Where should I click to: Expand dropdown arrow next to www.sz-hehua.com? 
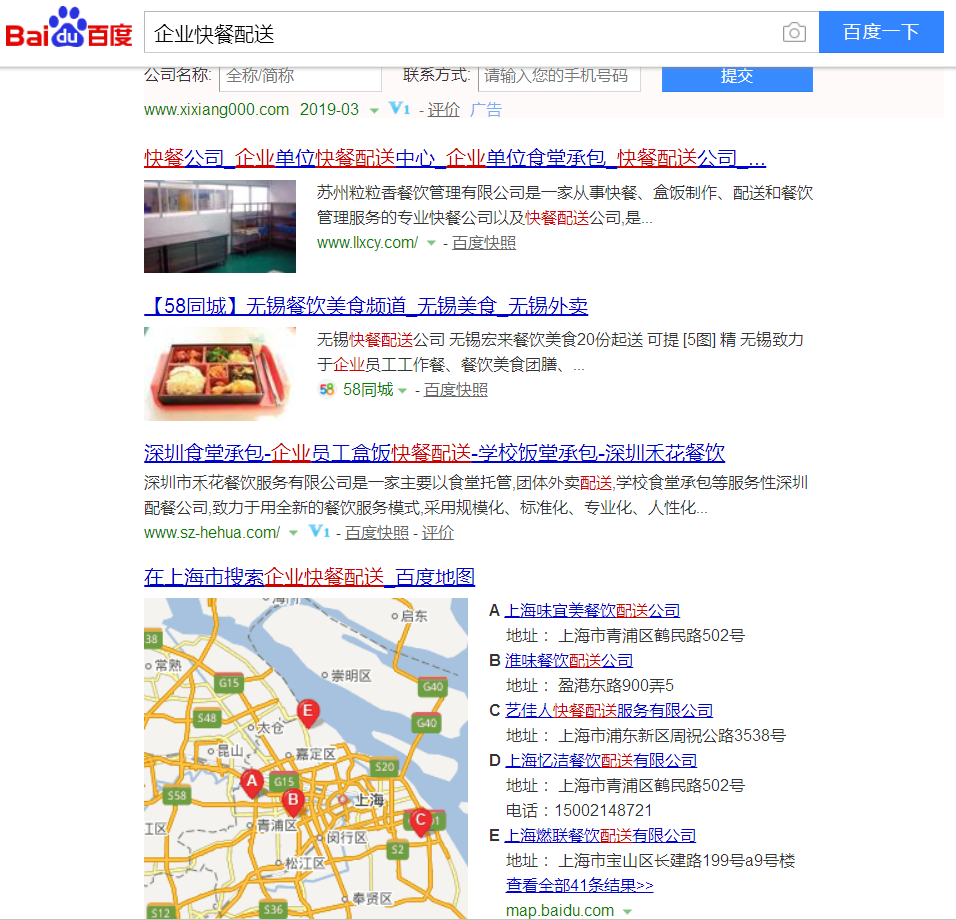pos(293,533)
